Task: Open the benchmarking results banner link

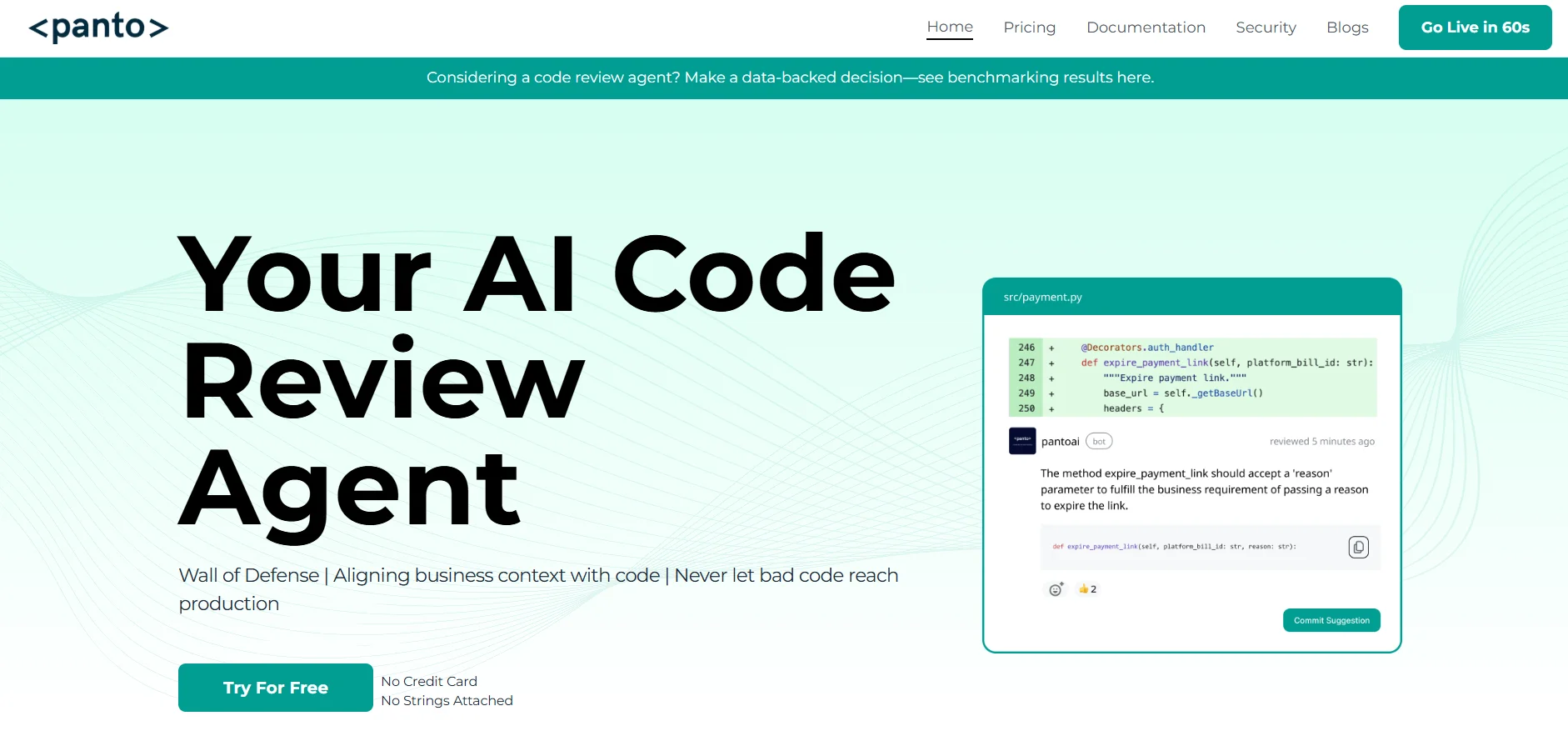Action: [790, 78]
